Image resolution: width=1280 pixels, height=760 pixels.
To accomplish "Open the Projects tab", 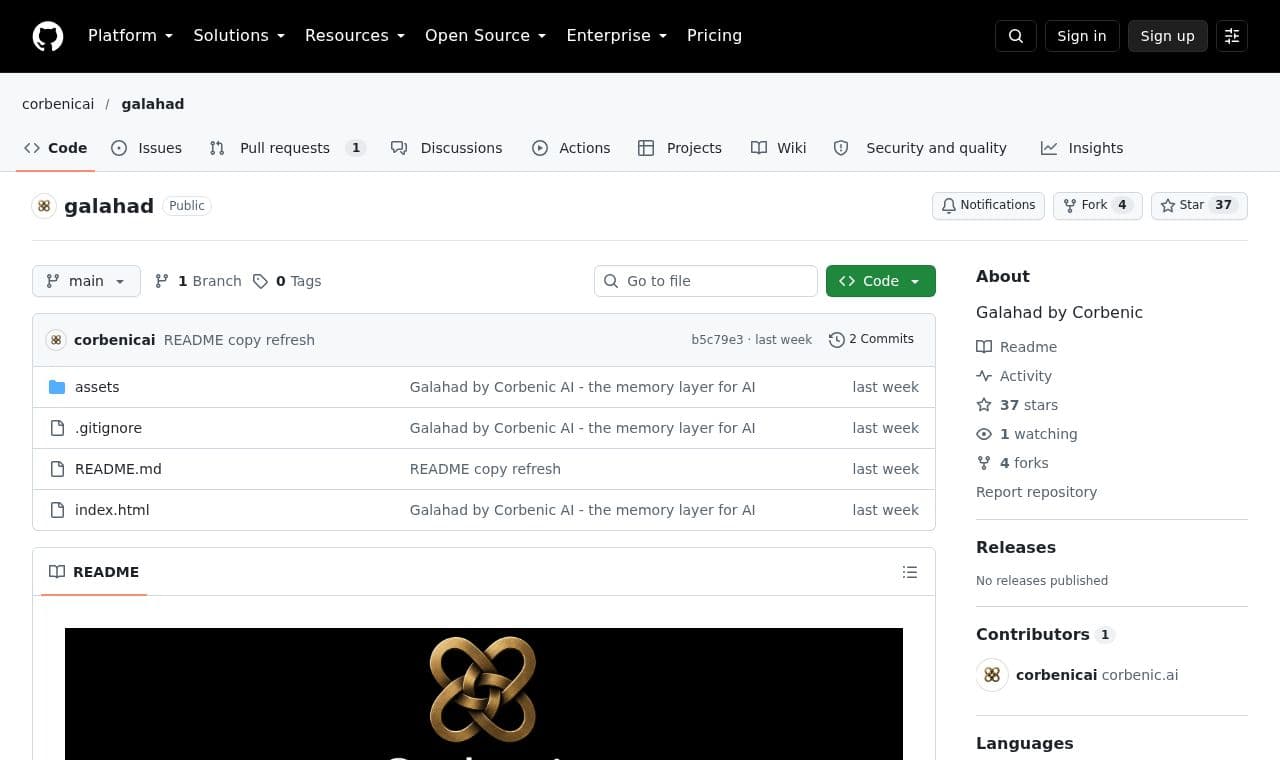I will (x=680, y=148).
